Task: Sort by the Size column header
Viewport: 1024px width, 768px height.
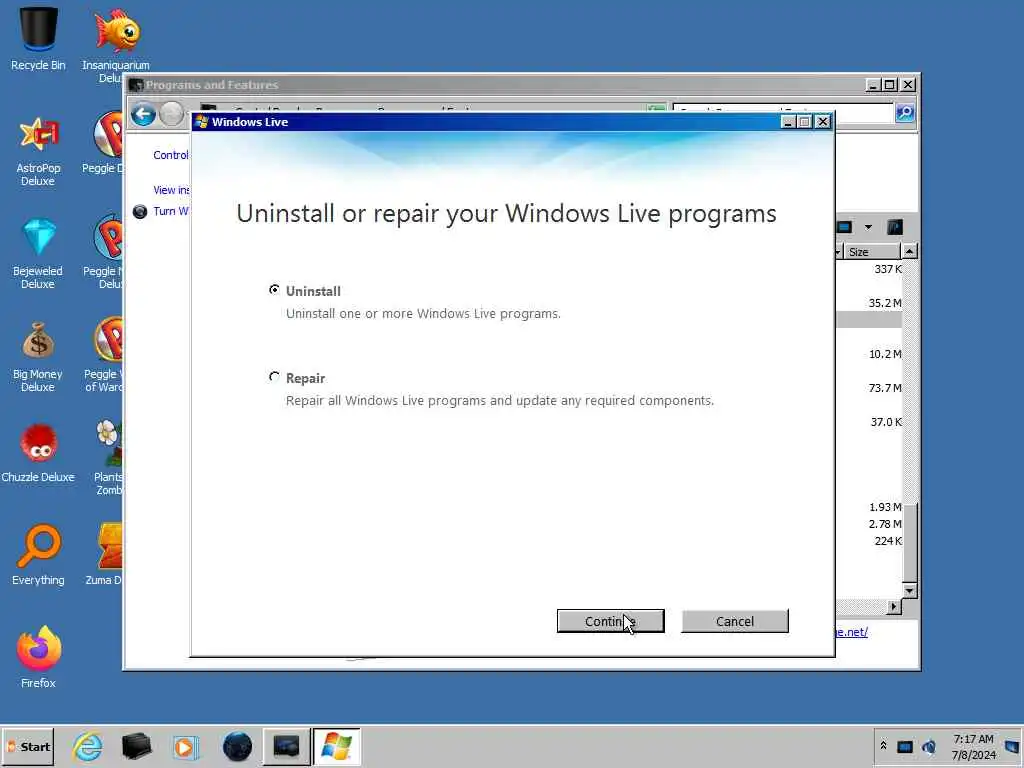Action: point(872,251)
